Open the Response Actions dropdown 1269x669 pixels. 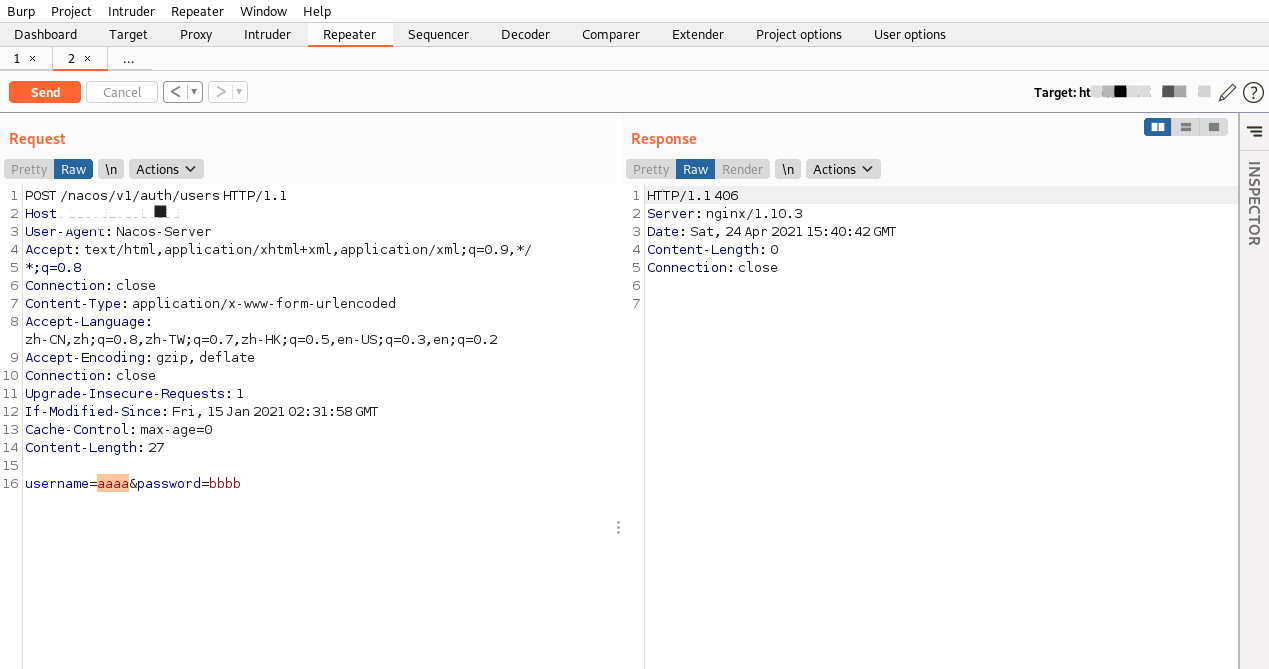(843, 169)
